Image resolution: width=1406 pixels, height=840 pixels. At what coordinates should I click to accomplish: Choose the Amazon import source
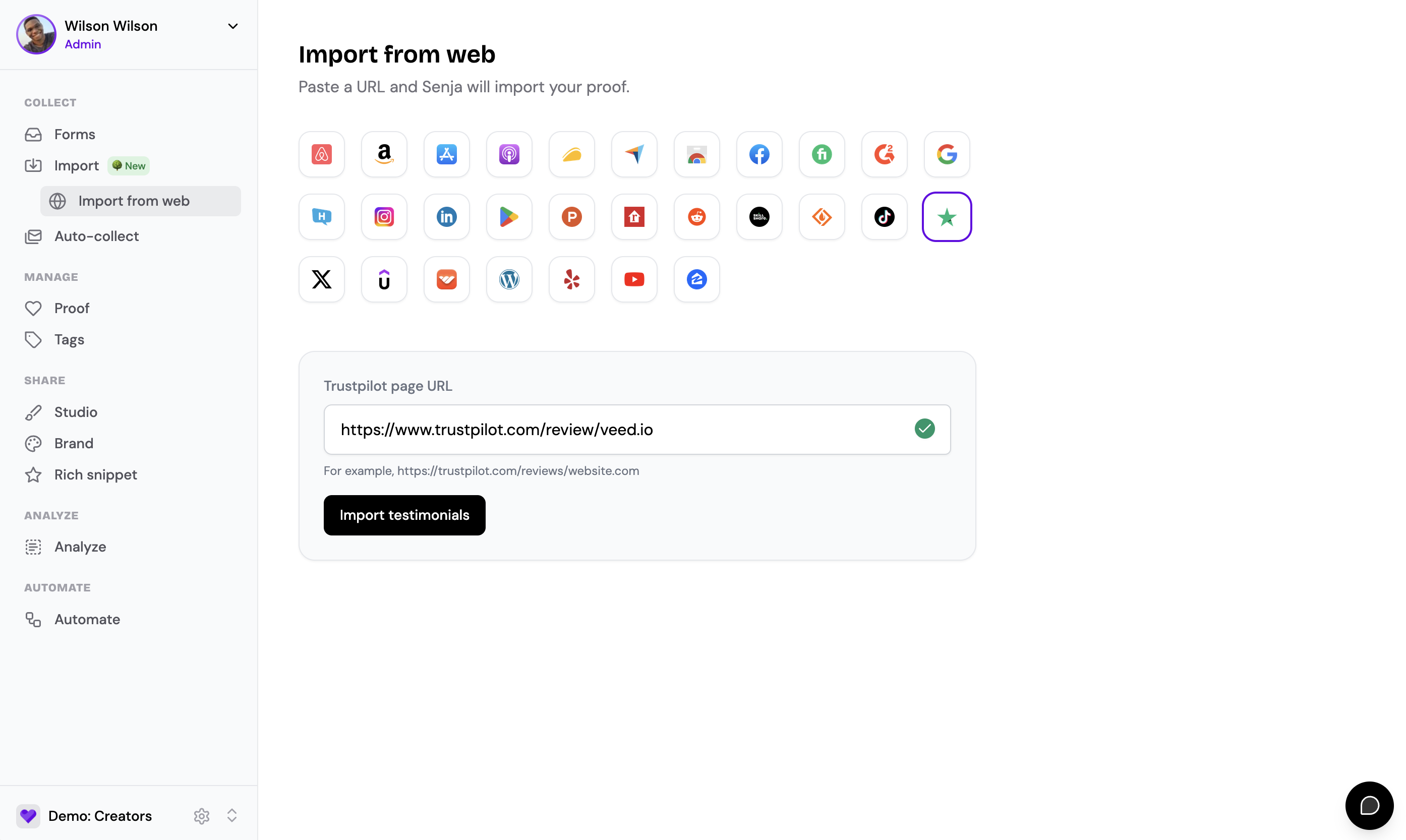click(384, 154)
